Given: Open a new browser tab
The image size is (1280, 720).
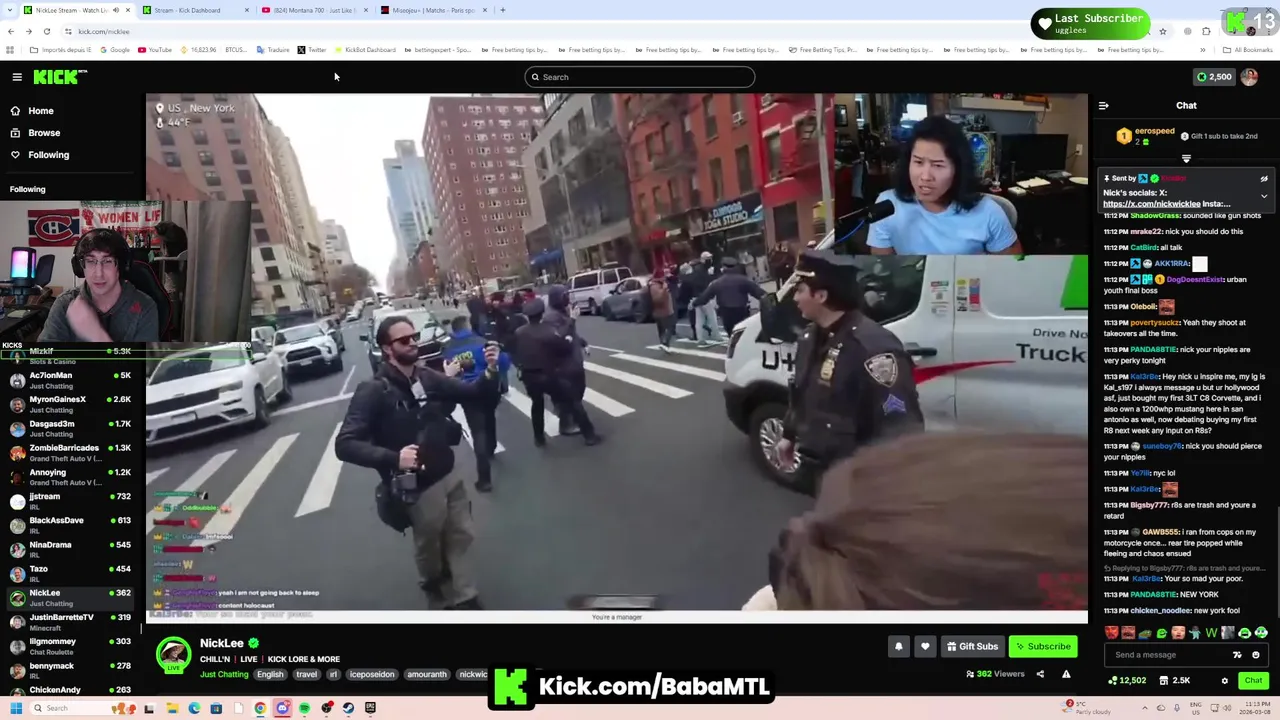Looking at the screenshot, I should [x=502, y=10].
